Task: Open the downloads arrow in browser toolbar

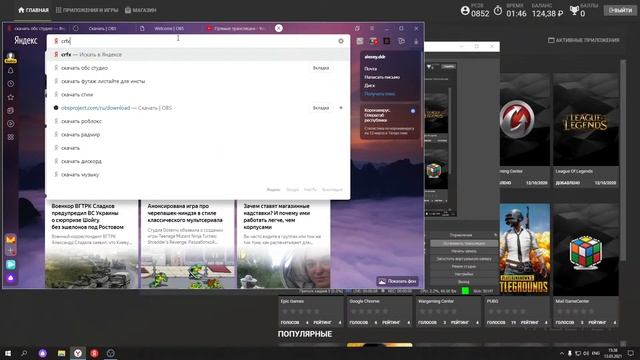Action: pos(416,41)
